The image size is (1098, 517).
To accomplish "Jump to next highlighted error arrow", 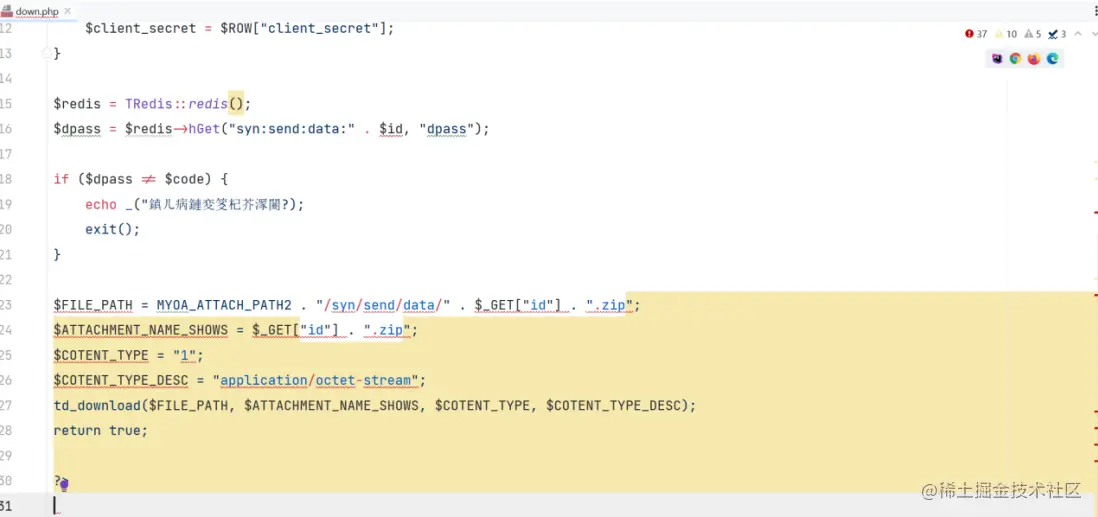I will [1094, 34].
